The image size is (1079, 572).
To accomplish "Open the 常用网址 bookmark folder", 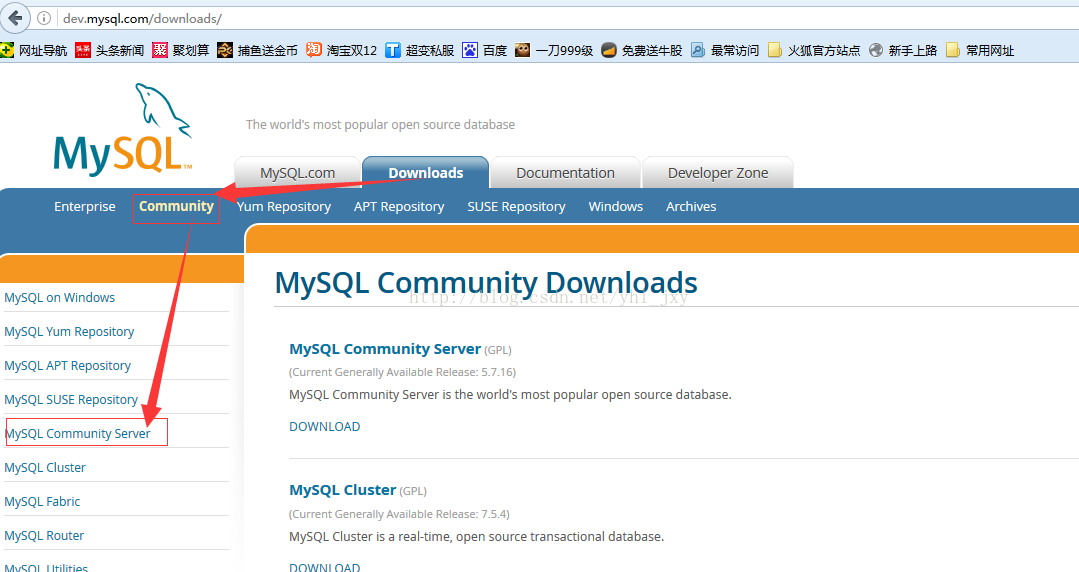I will (980, 50).
